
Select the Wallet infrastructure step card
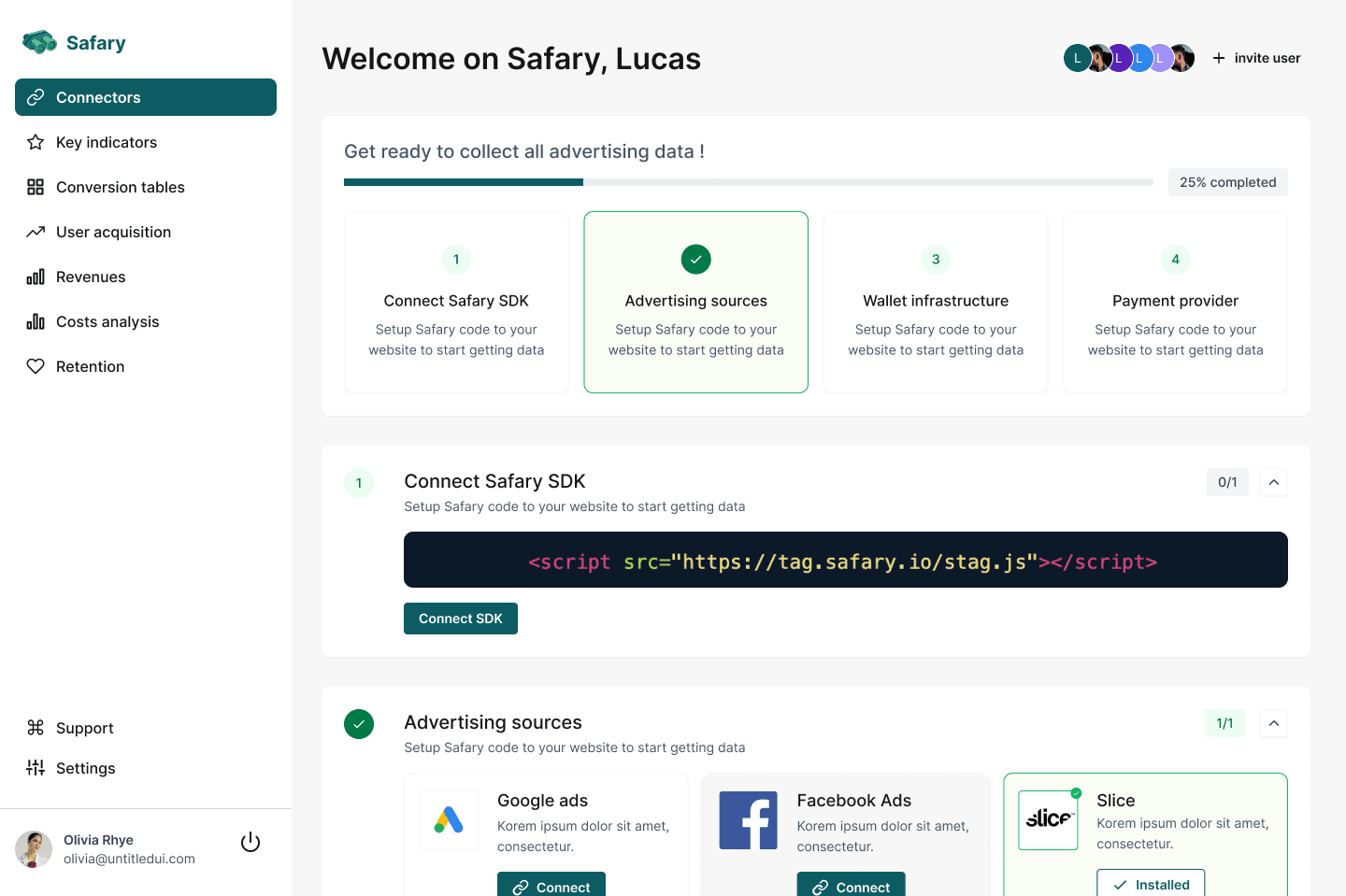[x=936, y=302]
